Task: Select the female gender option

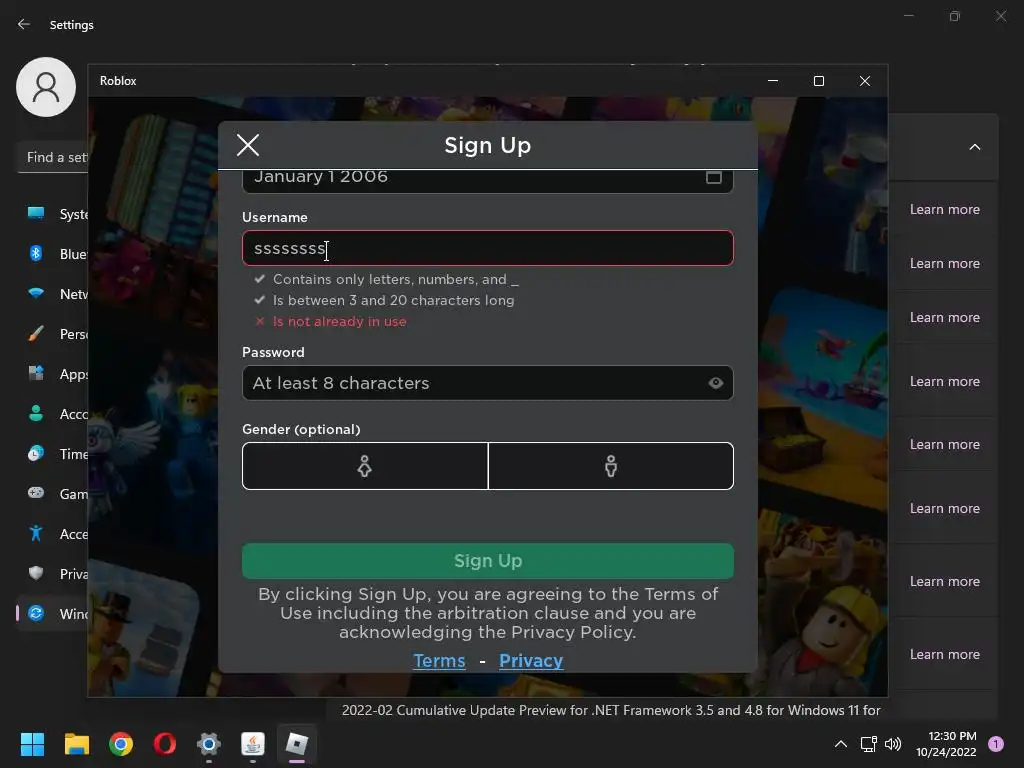Action: pyautogui.click(x=365, y=466)
